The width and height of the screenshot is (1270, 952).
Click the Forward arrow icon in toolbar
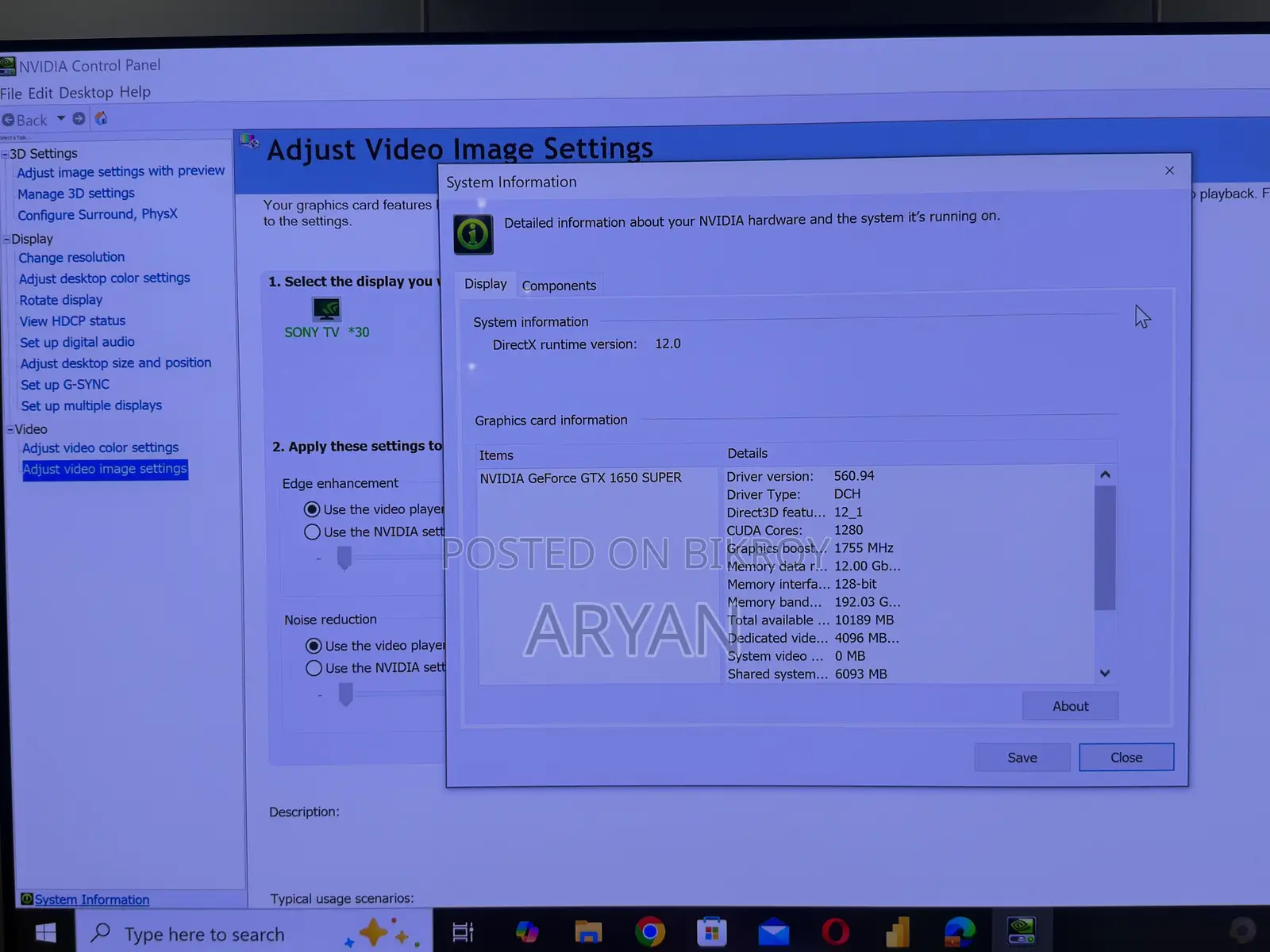point(79,119)
